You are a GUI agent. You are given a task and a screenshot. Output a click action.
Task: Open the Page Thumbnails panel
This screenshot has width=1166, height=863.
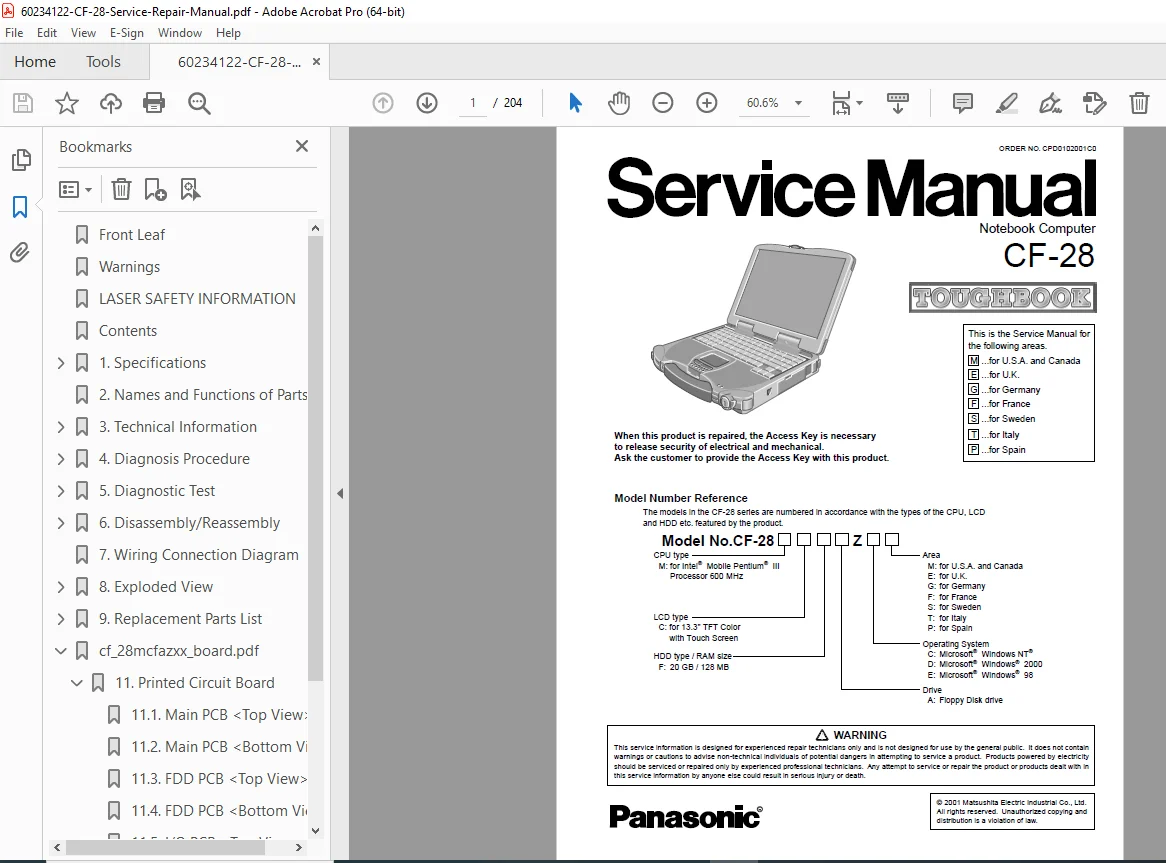click(x=21, y=159)
